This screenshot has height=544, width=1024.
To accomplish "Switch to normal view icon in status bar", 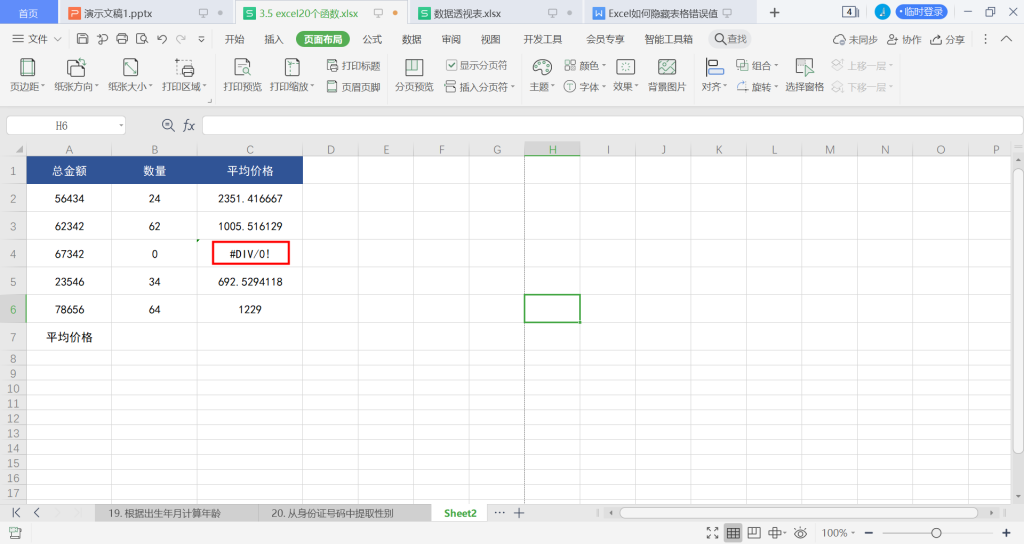I will [733, 533].
